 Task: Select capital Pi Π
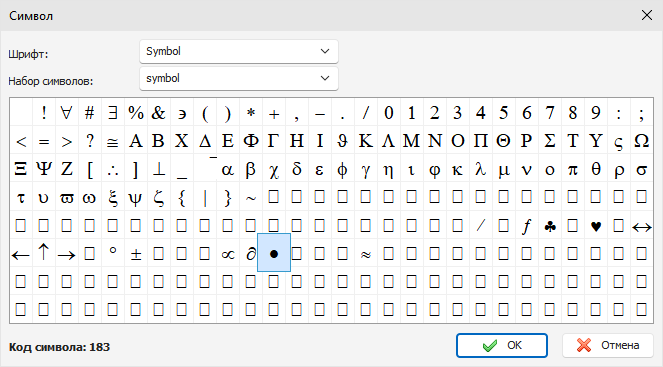[x=481, y=141]
